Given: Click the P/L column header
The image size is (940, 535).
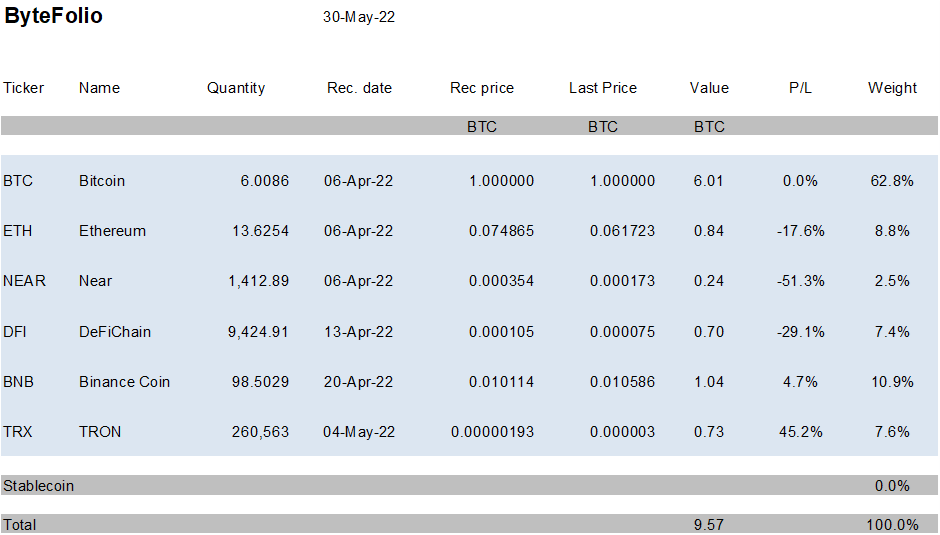Looking at the screenshot, I should coord(800,88).
